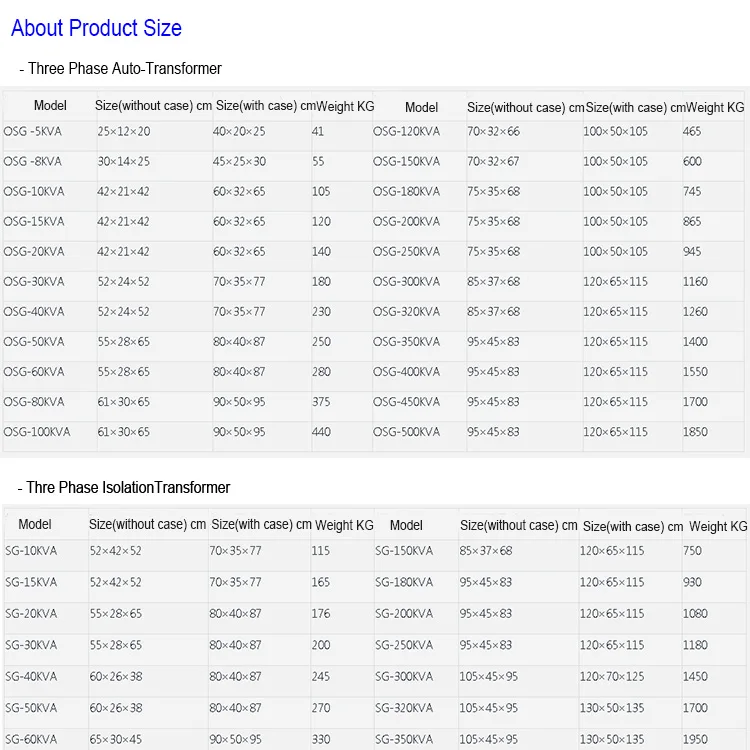This screenshot has width=750, height=750.
Task: Click the 120×70×125 with-case size cell
Action: click(x=612, y=677)
